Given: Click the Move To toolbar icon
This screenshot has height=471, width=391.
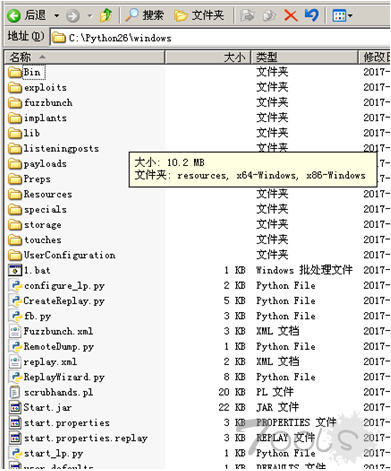Looking at the screenshot, I should 247,15.
